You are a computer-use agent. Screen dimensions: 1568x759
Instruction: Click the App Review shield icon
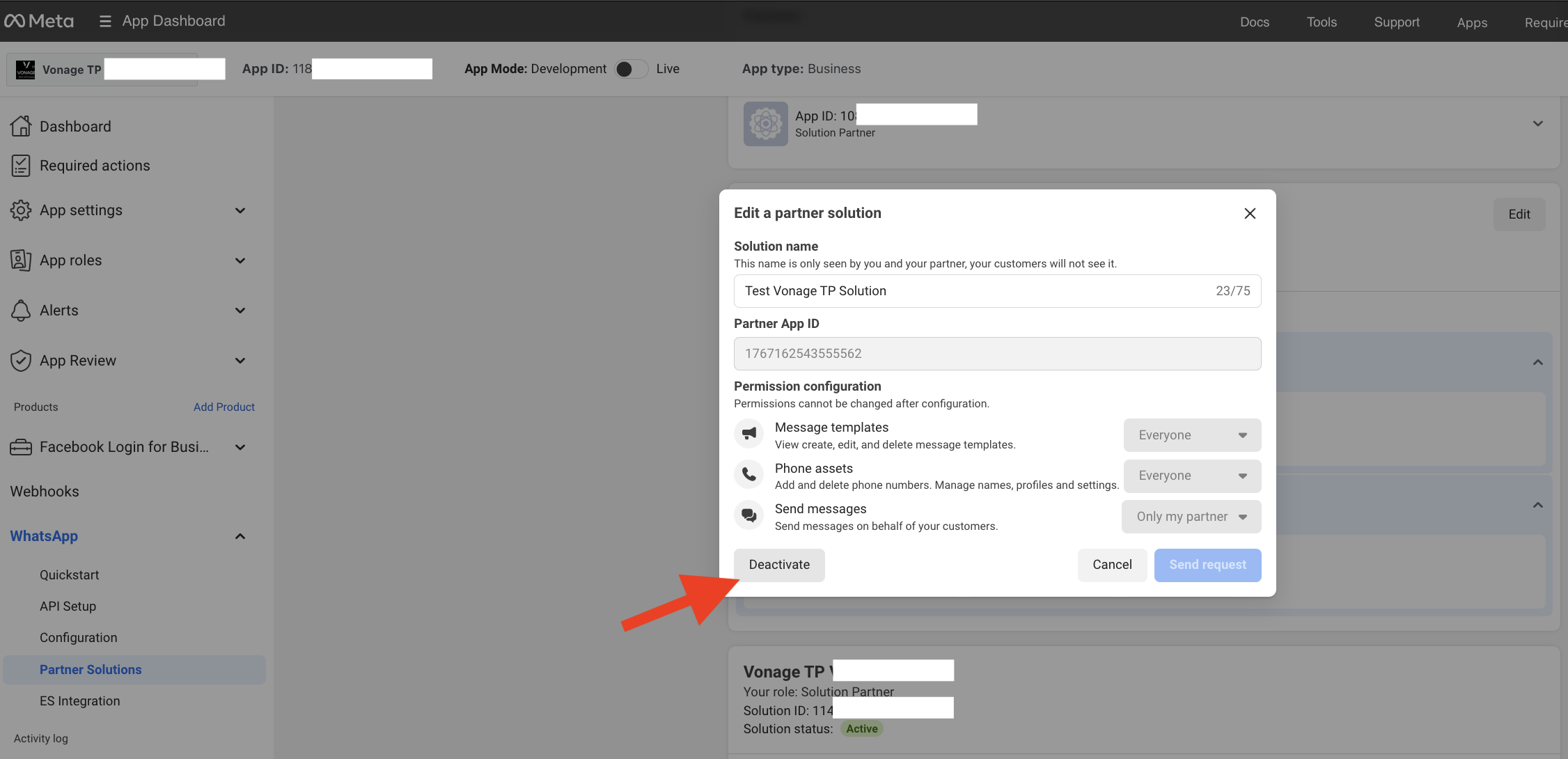pos(21,361)
